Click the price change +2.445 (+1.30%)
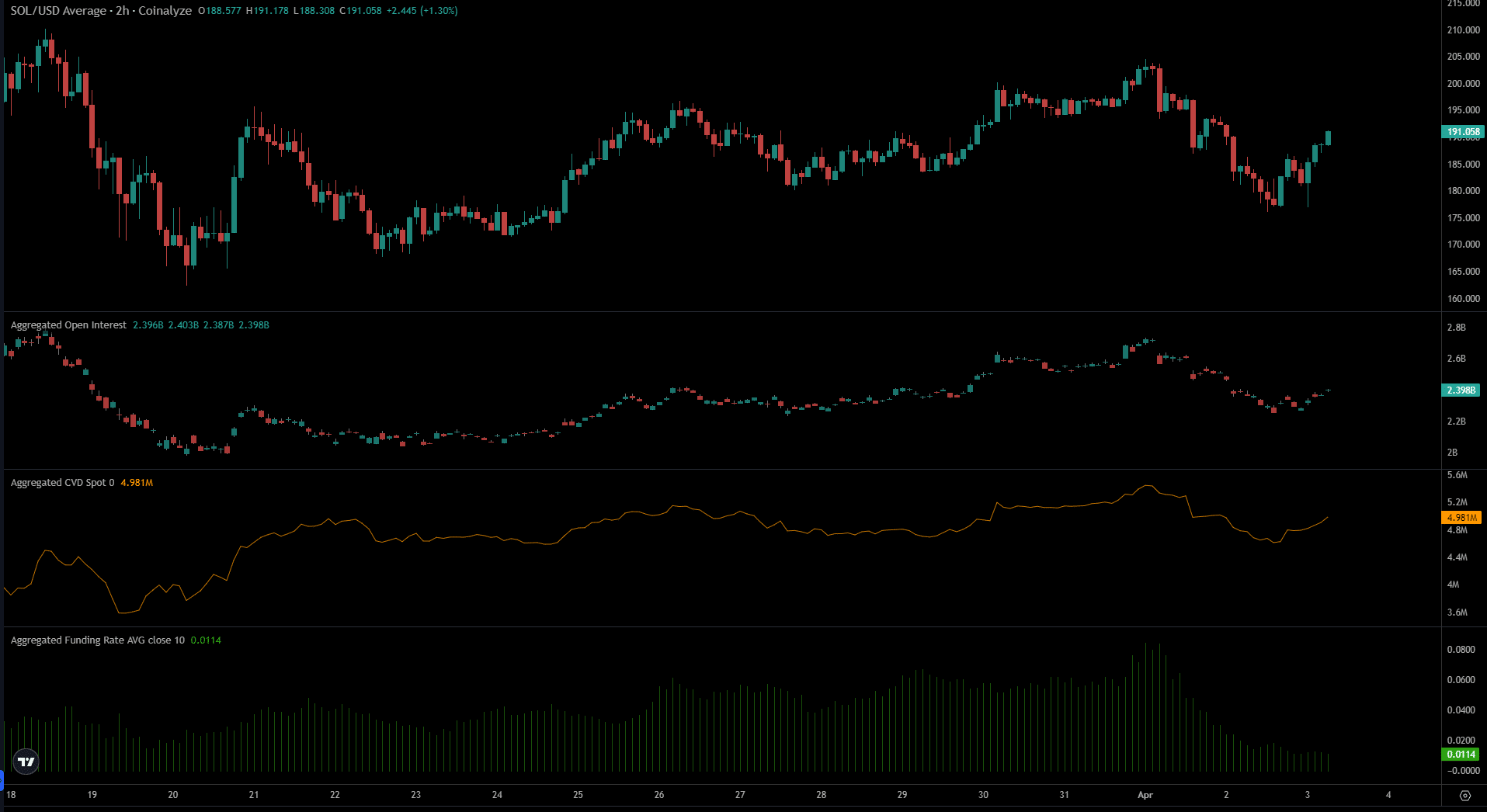Image resolution: width=1487 pixels, height=812 pixels. [x=422, y=11]
